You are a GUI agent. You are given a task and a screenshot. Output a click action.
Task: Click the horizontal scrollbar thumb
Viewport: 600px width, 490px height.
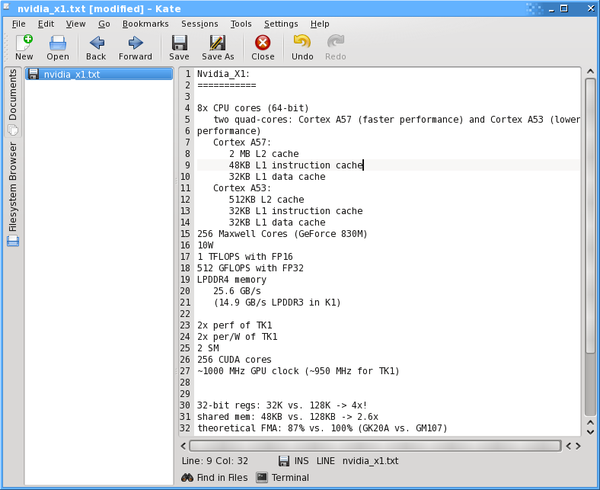click(x=375, y=446)
